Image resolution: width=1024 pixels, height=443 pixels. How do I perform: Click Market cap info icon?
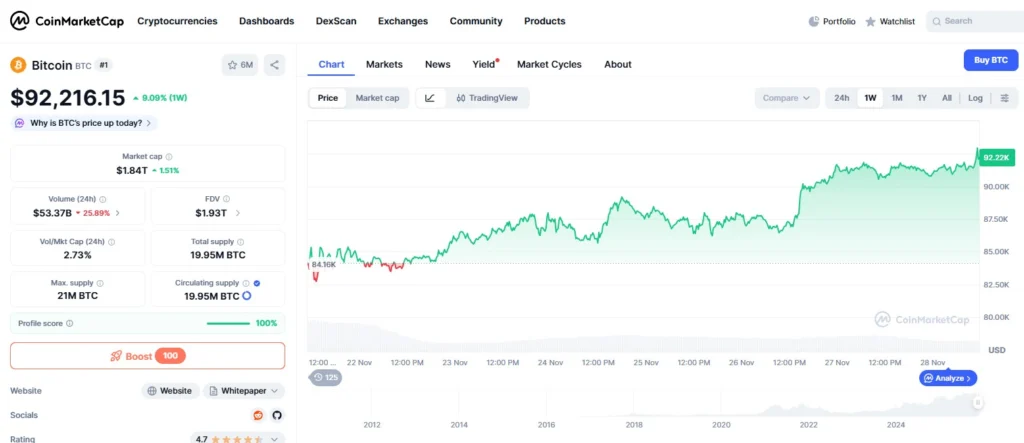(169, 157)
